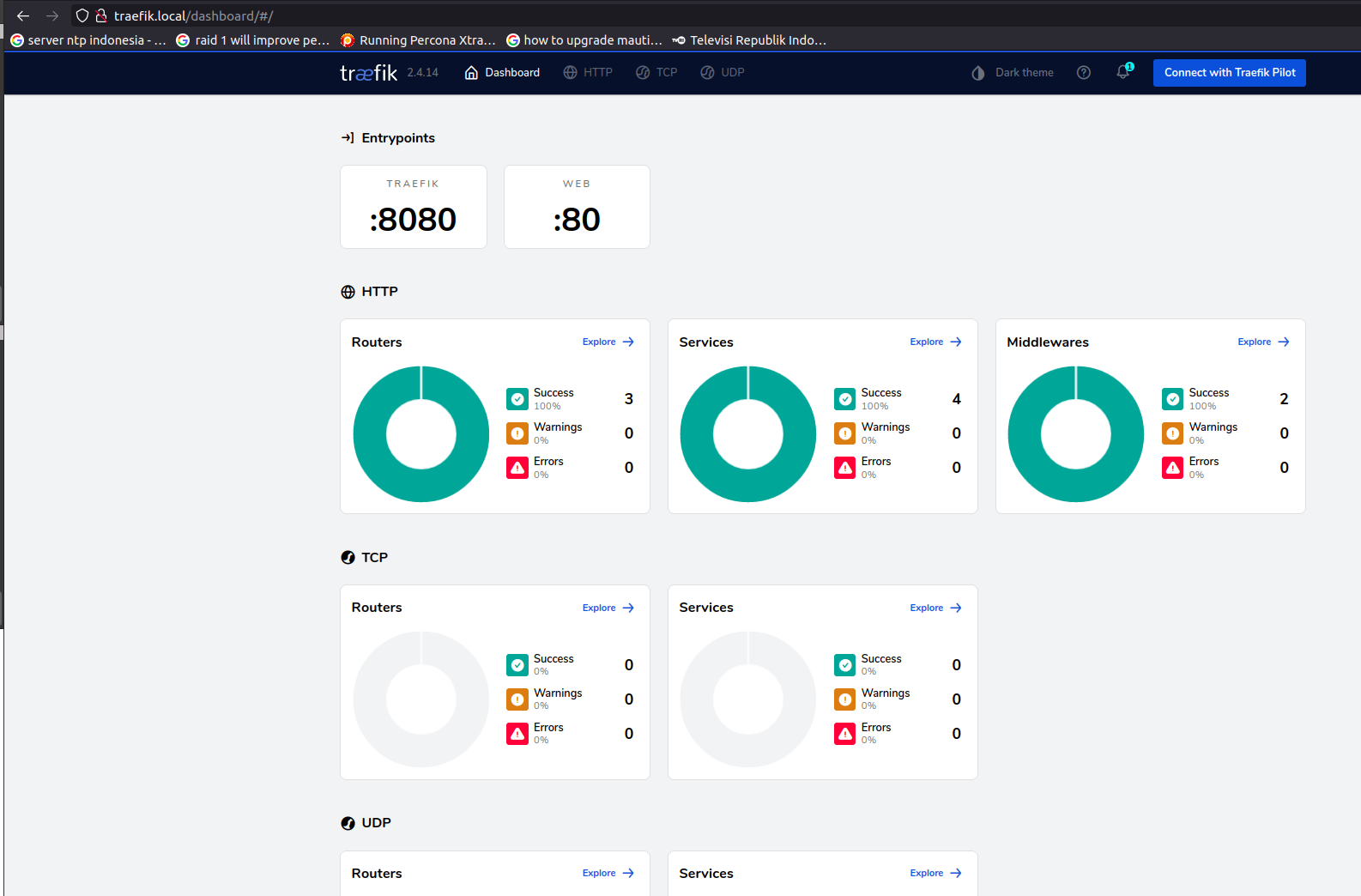Click Middlewares success count '2'
Screen dimensions: 1361x896
1284,399
